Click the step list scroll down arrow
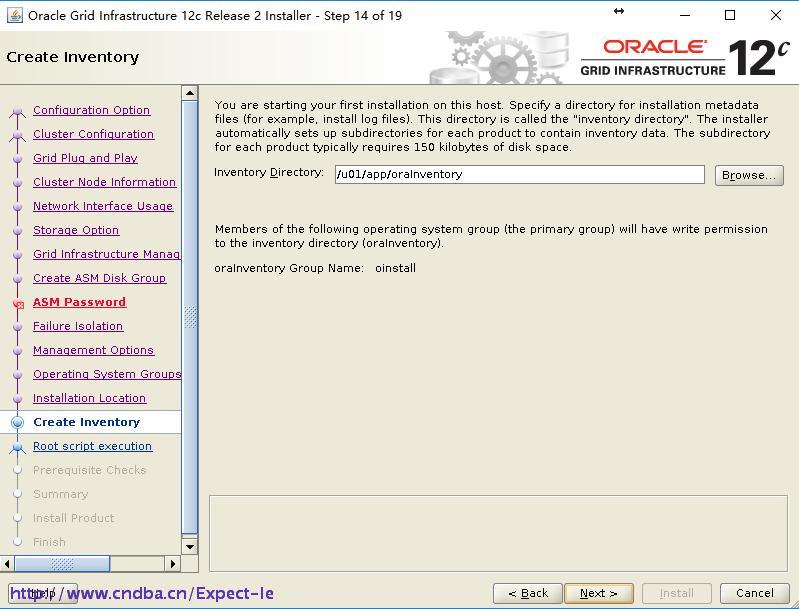The width and height of the screenshot is (799, 609). point(190,547)
